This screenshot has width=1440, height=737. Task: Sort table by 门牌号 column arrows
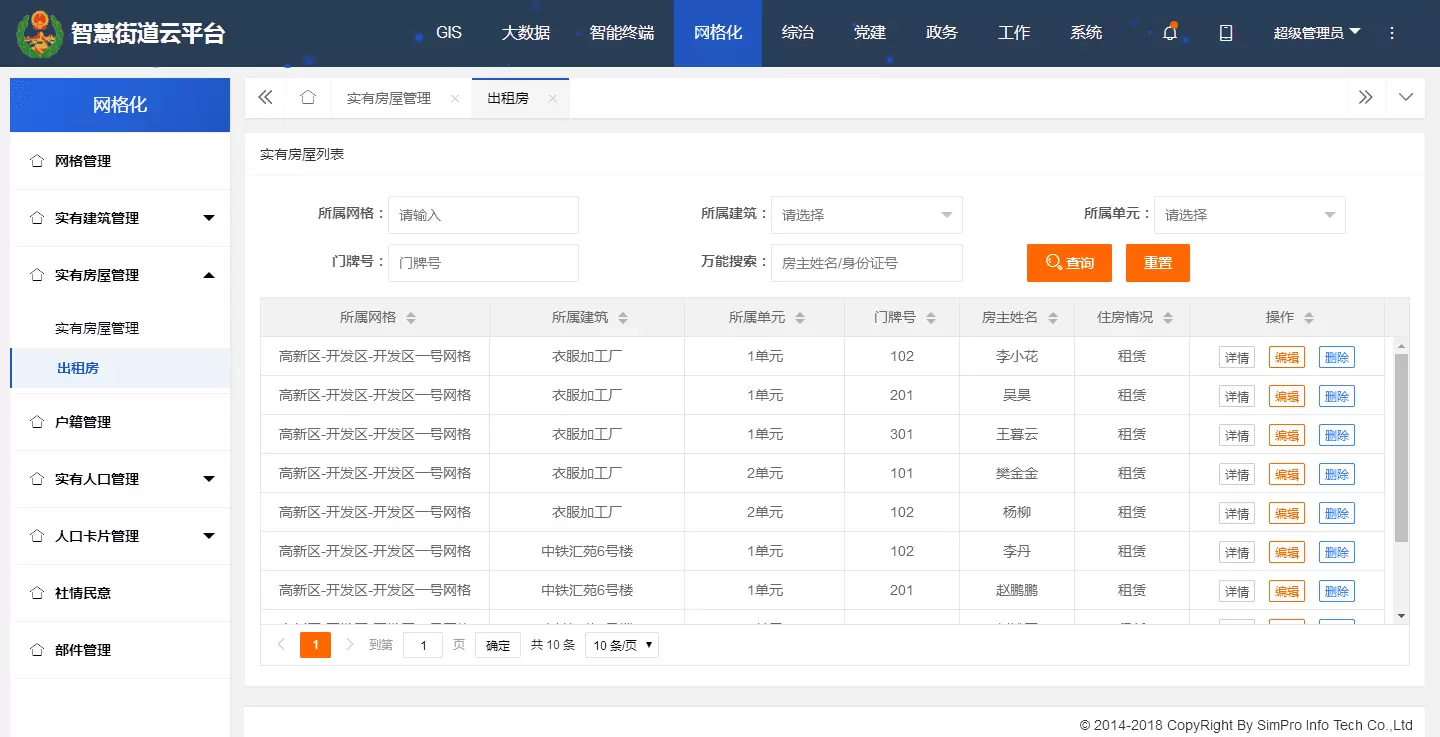931,318
